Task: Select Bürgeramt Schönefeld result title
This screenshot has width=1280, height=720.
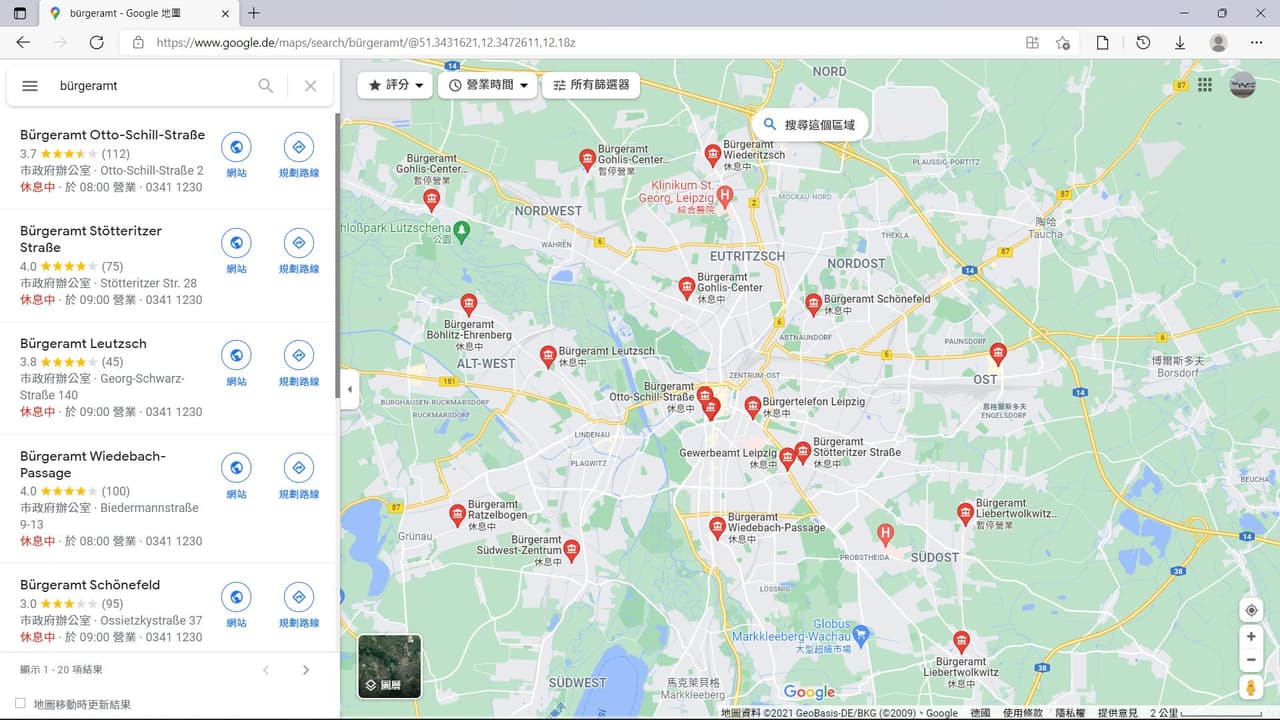Action: 90,585
